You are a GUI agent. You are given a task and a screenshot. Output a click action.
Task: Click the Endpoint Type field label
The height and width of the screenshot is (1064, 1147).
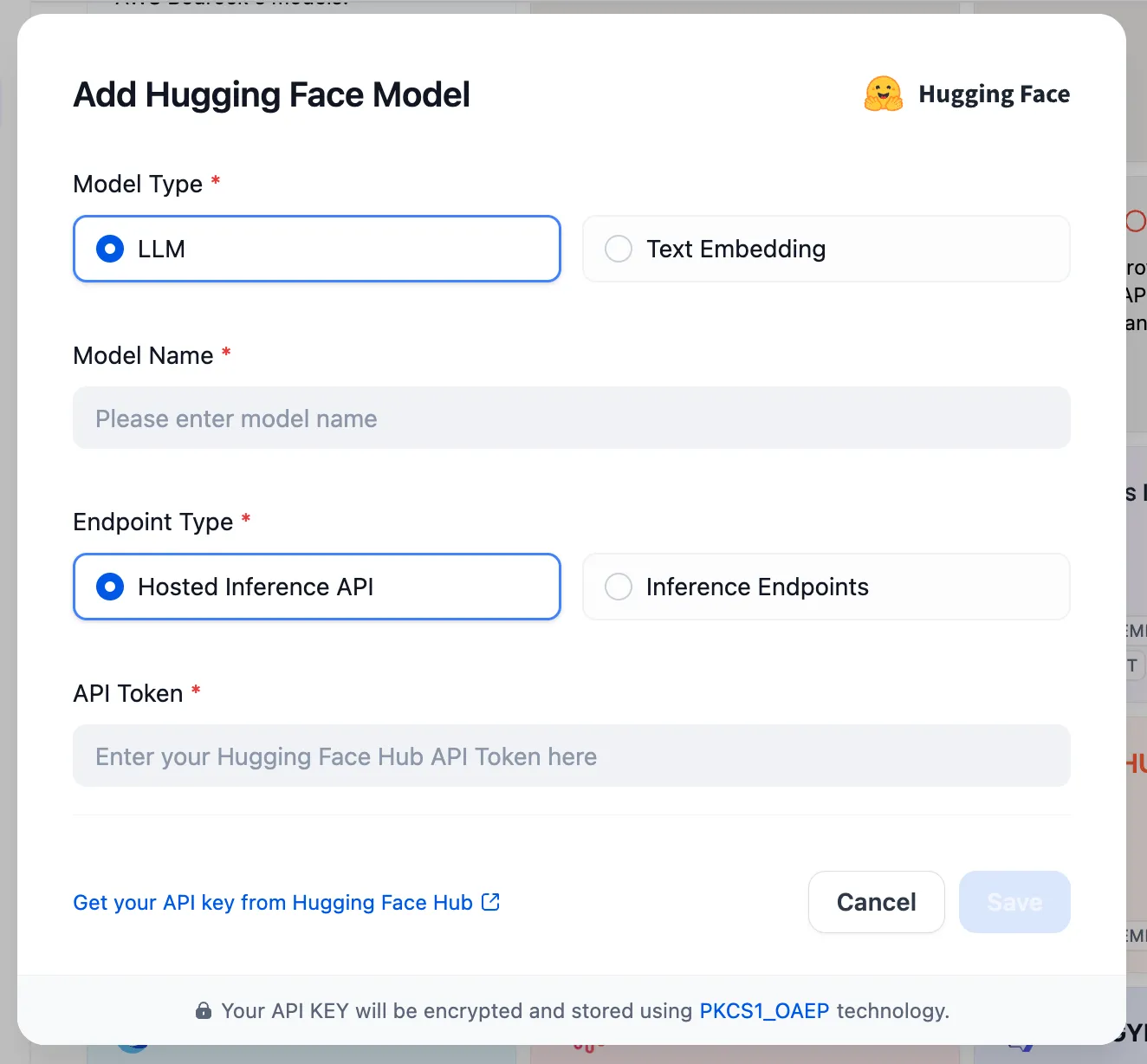point(153,522)
